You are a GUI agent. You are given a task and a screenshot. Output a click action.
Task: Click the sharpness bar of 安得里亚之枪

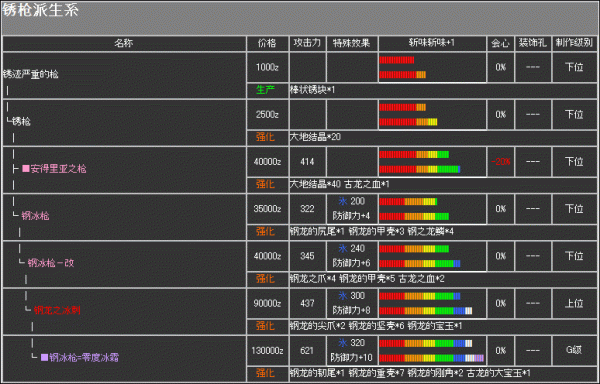(420, 162)
